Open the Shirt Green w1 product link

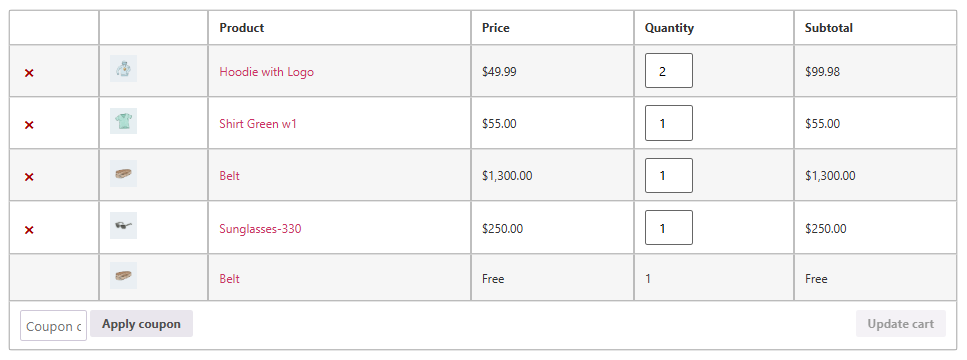point(258,124)
